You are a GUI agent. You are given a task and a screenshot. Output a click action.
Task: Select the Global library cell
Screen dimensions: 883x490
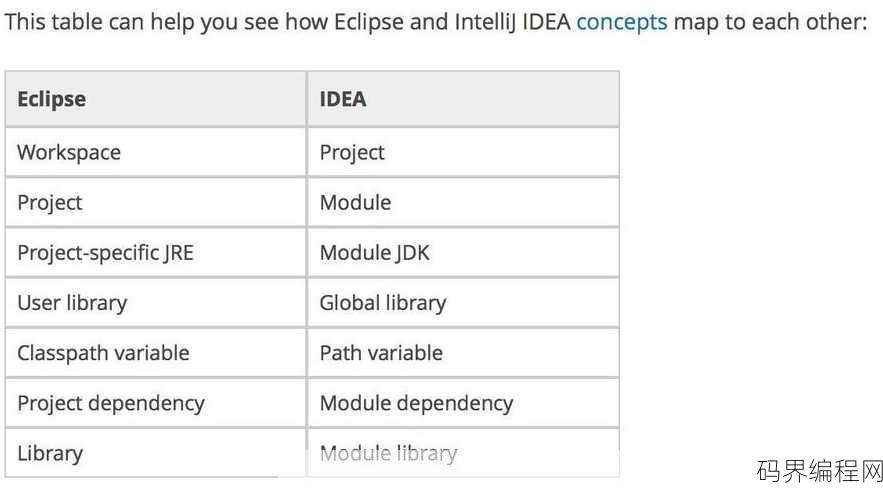pos(463,302)
